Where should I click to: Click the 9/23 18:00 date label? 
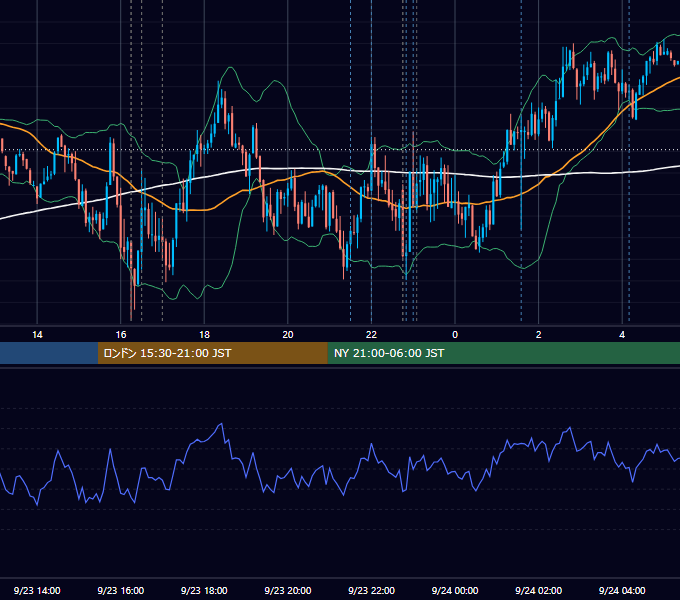[204, 590]
